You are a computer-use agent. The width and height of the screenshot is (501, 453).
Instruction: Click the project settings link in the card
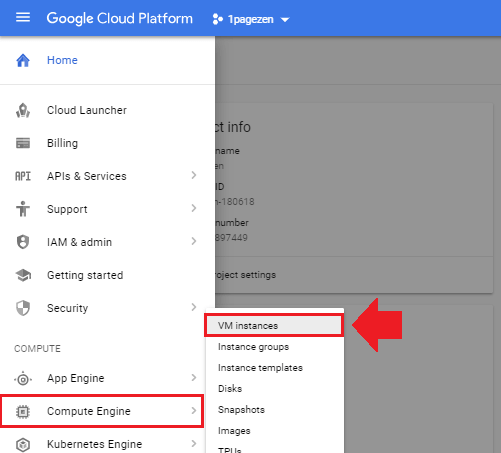point(246,275)
